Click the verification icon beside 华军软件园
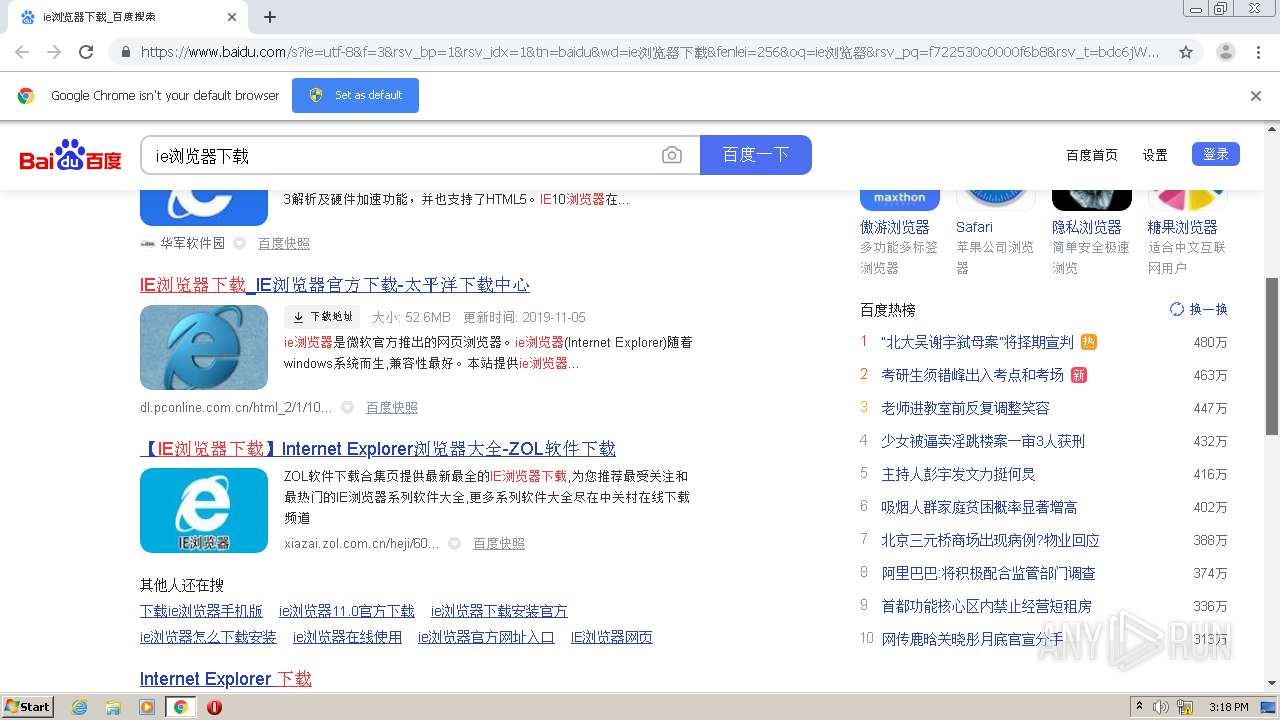The width and height of the screenshot is (1280, 720). click(x=239, y=243)
